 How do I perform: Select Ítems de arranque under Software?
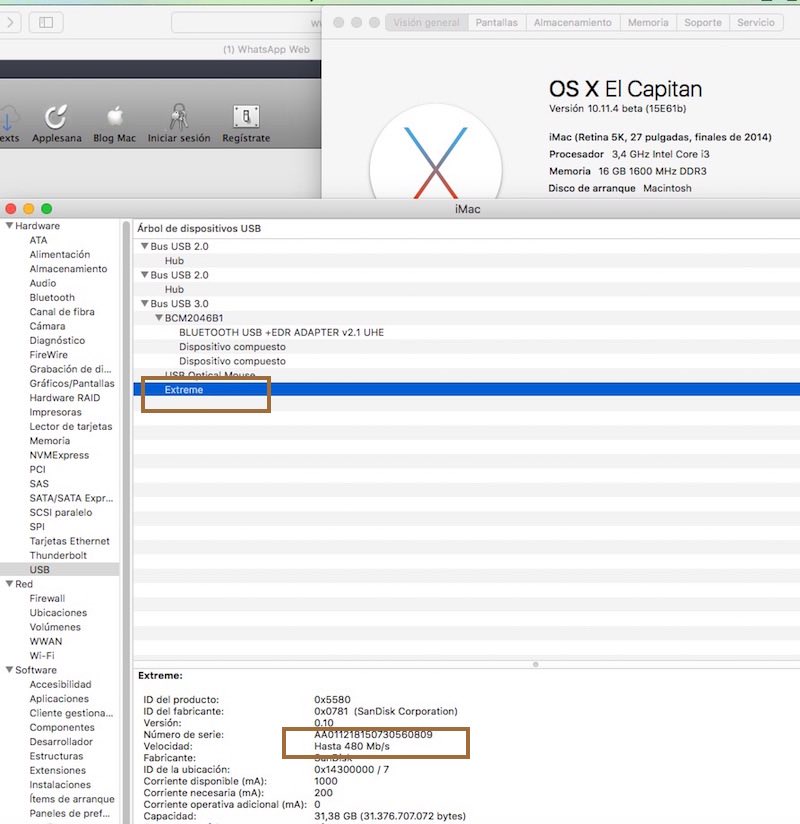[x=72, y=799]
